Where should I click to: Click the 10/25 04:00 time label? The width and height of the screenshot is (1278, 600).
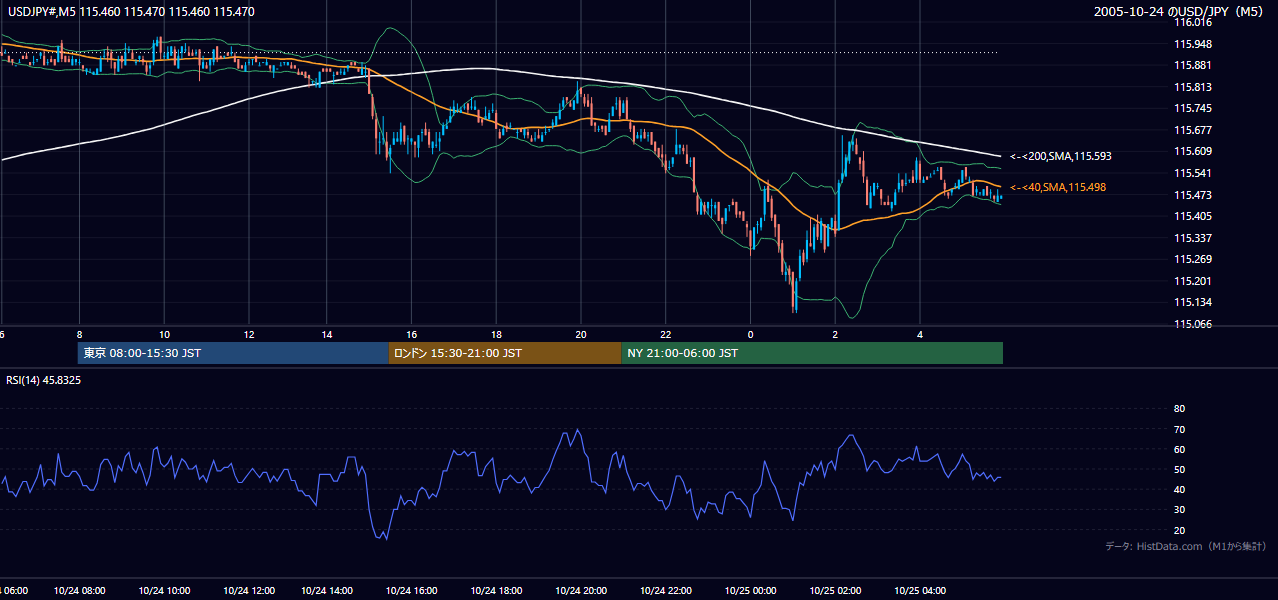pyautogui.click(x=920, y=590)
